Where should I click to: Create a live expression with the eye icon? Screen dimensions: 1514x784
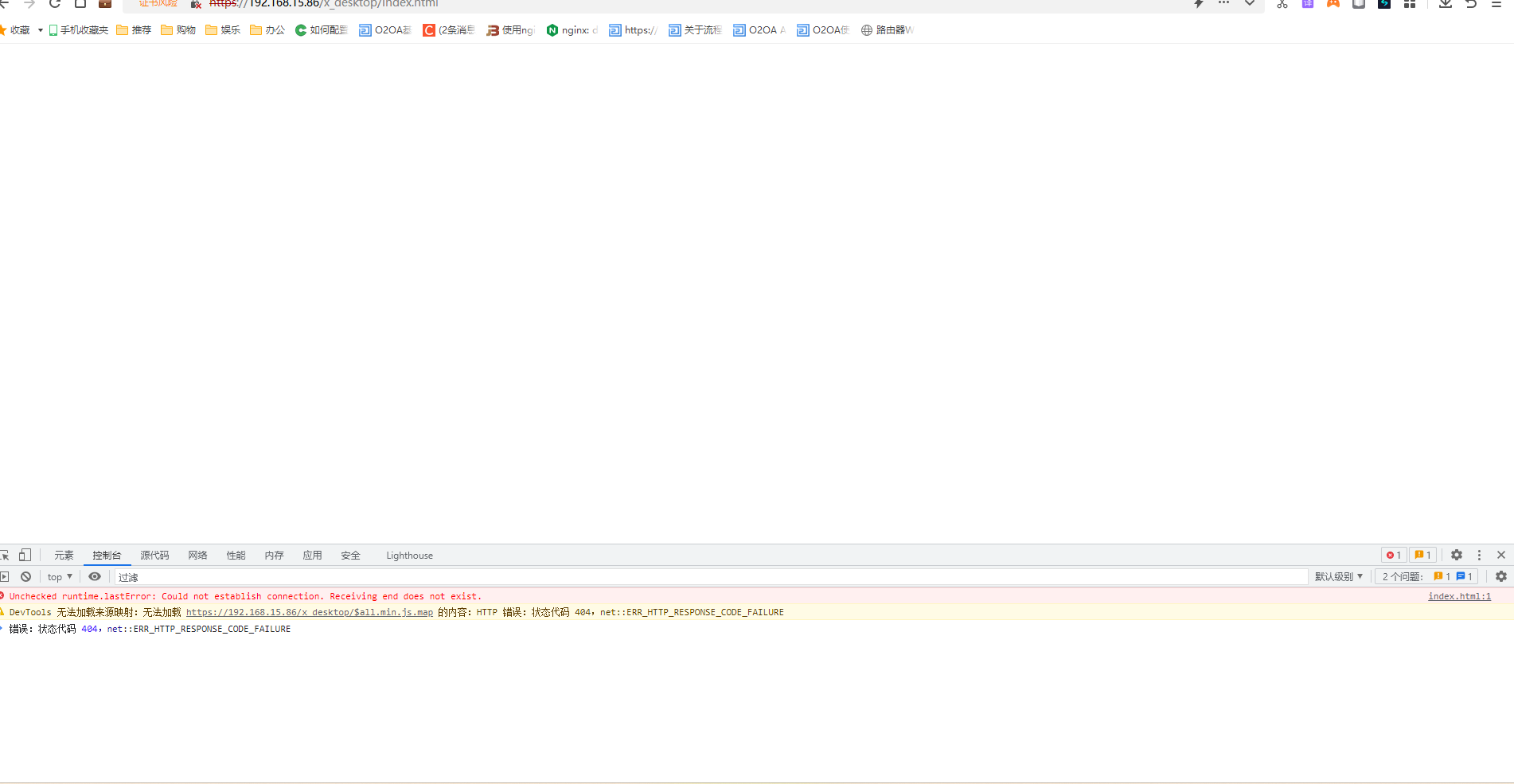(95, 576)
